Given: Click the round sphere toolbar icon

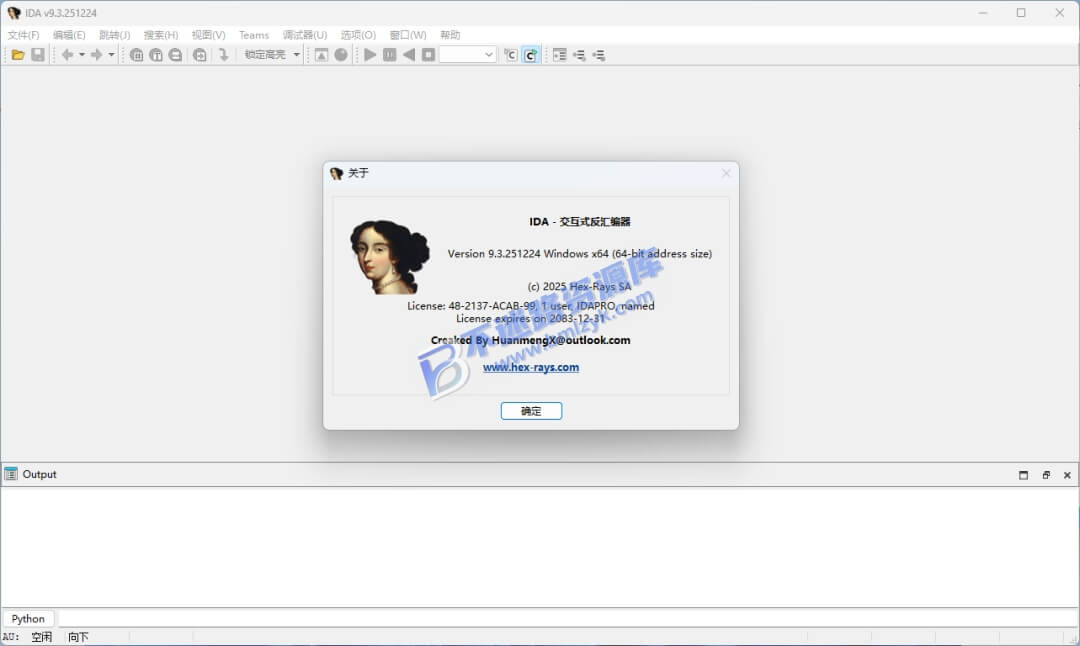Looking at the screenshot, I should [341, 55].
